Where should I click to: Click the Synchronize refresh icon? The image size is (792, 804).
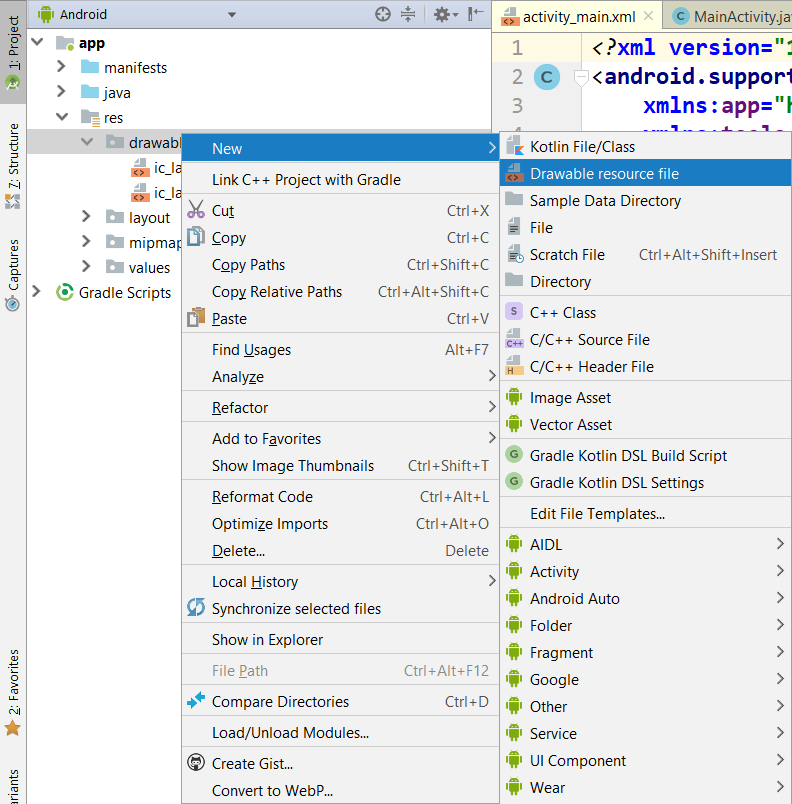[196, 608]
